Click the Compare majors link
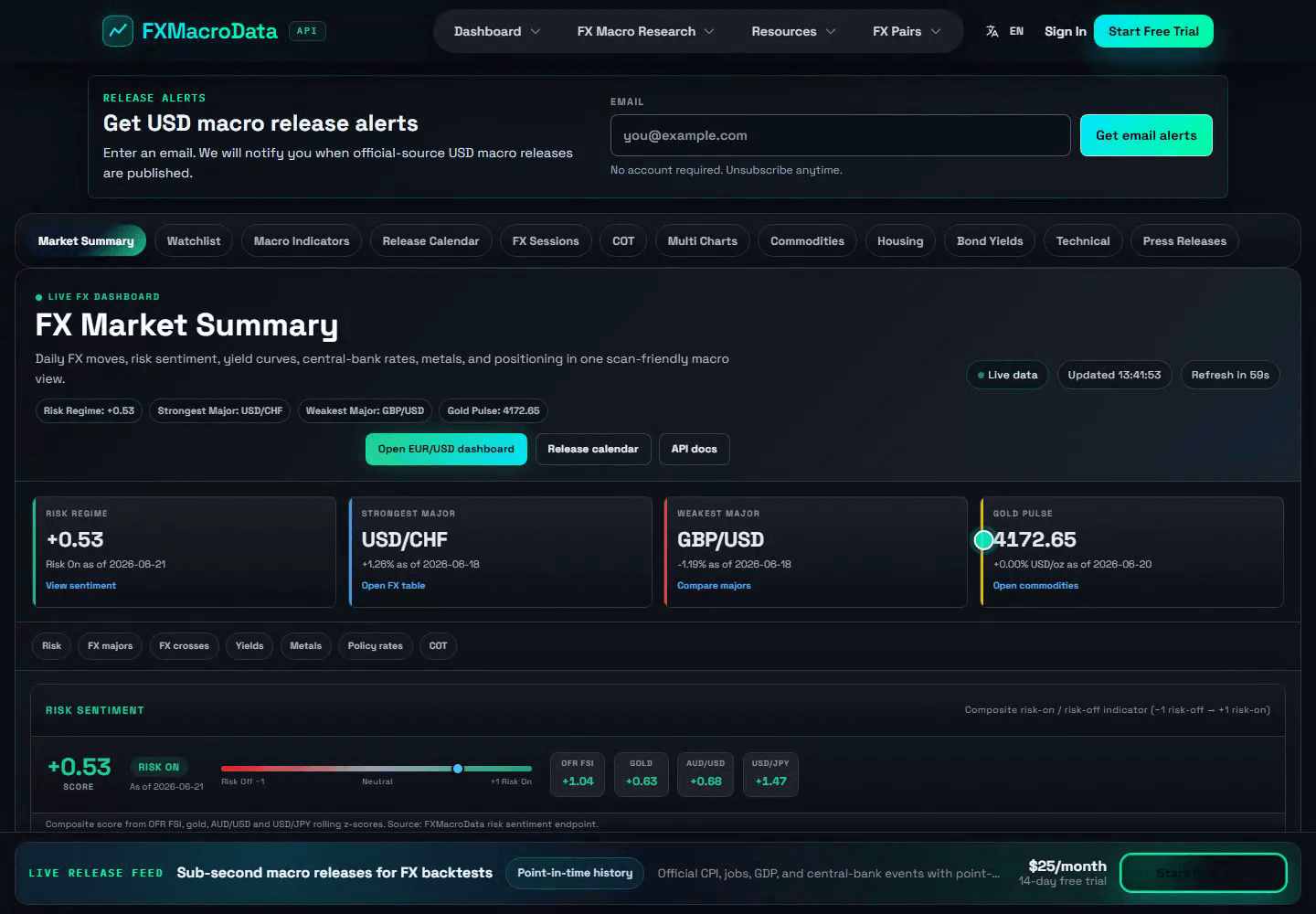The image size is (1316, 914). [714, 586]
